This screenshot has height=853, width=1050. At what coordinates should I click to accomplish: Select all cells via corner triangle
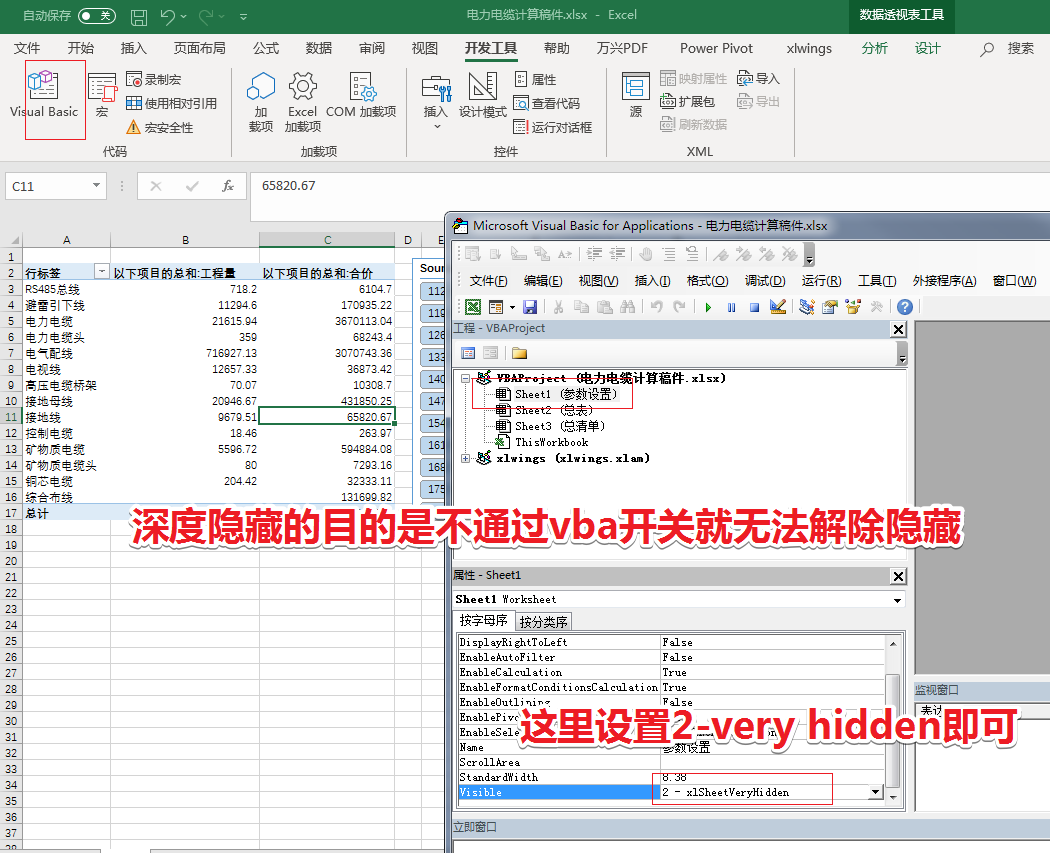point(12,240)
